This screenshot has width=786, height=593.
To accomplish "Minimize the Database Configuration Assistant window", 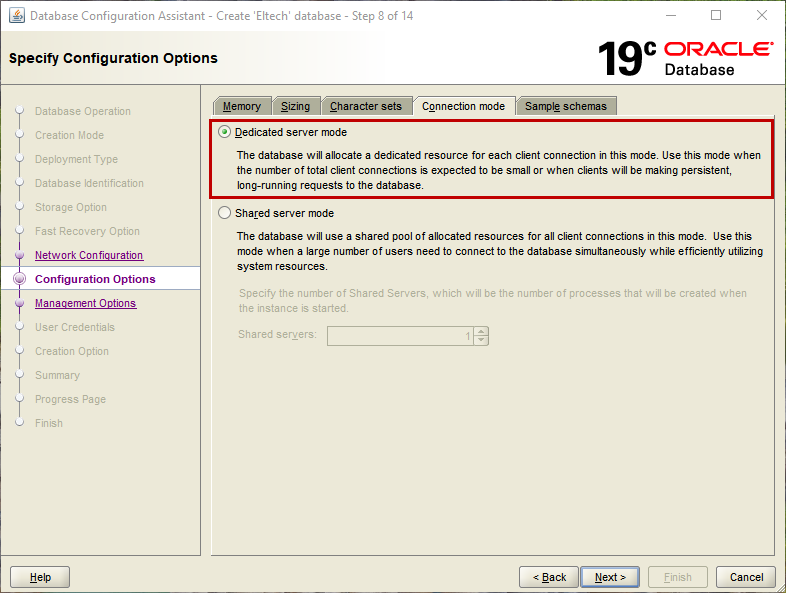I will pos(671,16).
